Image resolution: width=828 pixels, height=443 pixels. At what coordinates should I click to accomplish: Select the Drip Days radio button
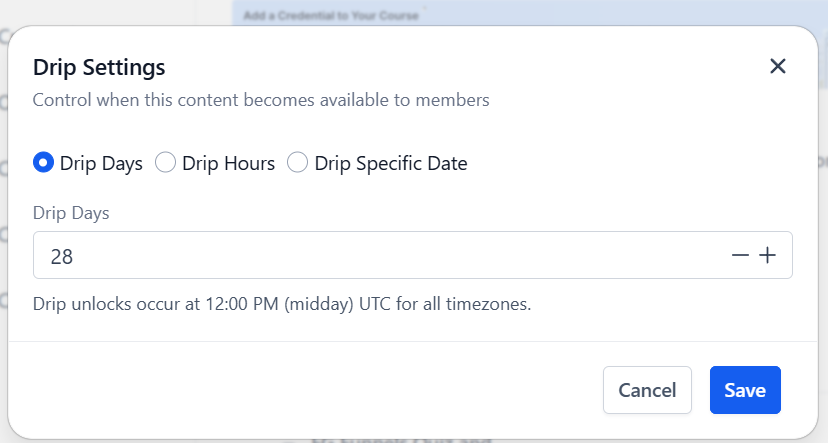coord(43,163)
